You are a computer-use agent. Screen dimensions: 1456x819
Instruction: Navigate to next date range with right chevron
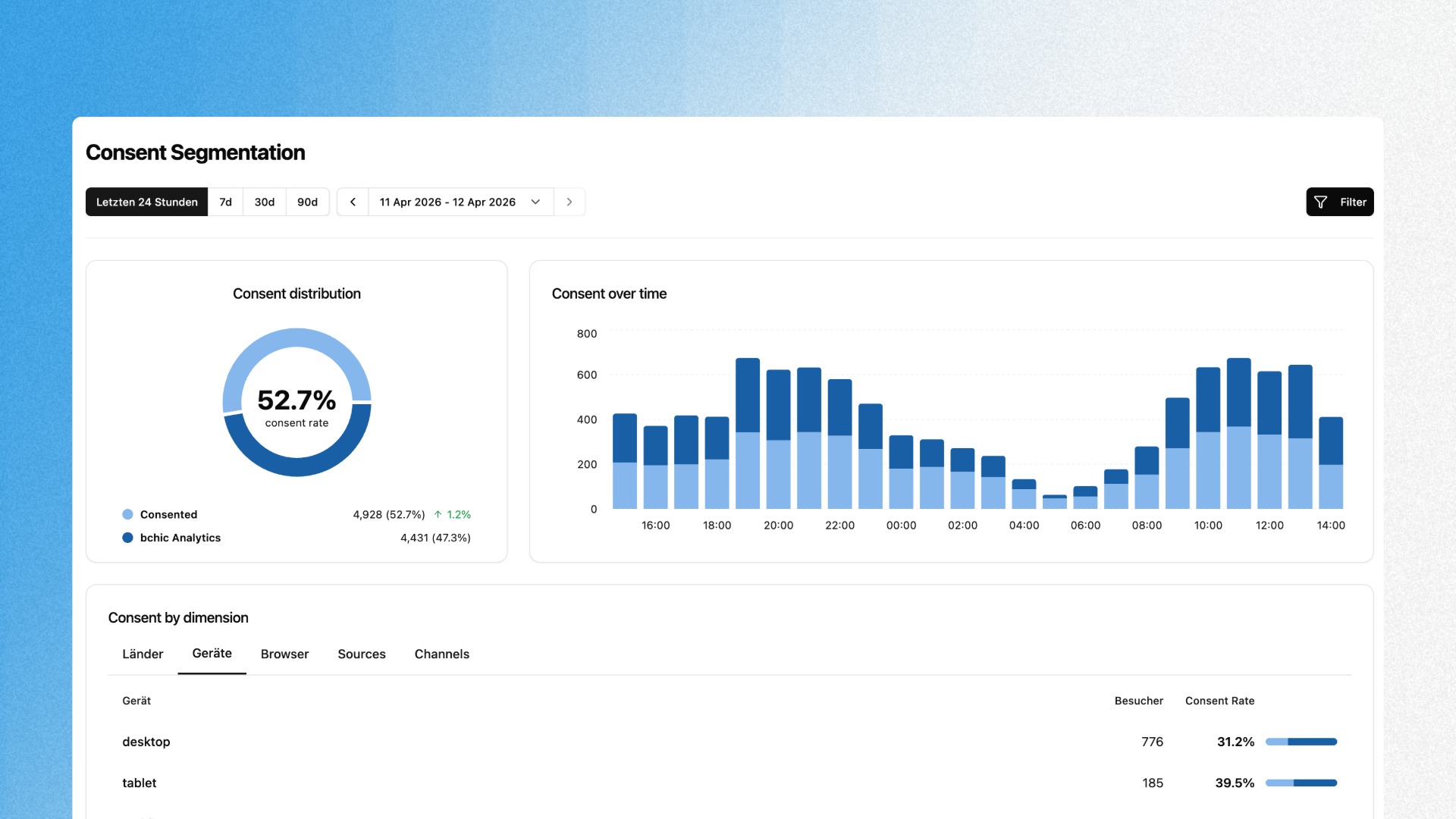tap(569, 202)
